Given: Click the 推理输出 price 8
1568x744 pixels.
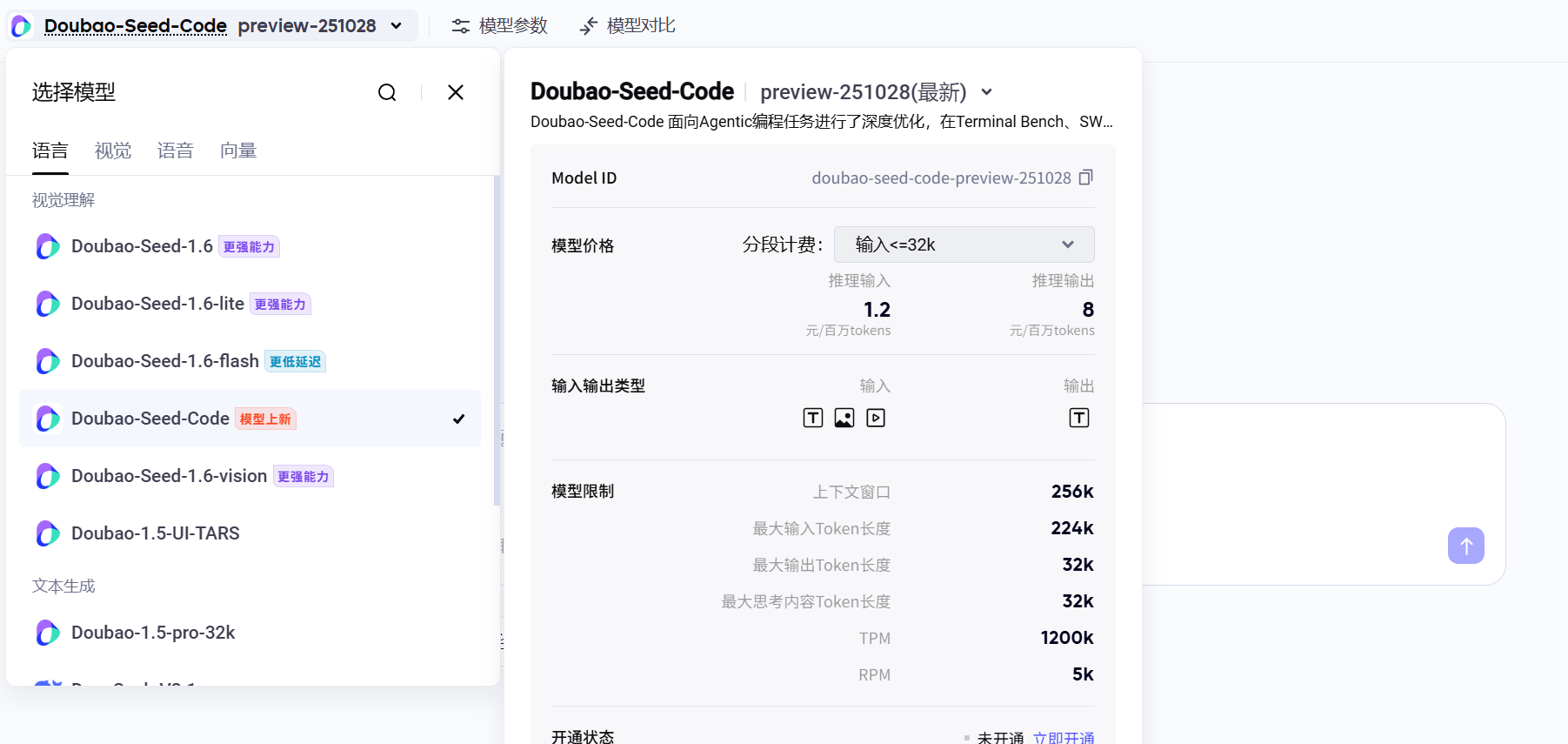Looking at the screenshot, I should pos(1088,310).
